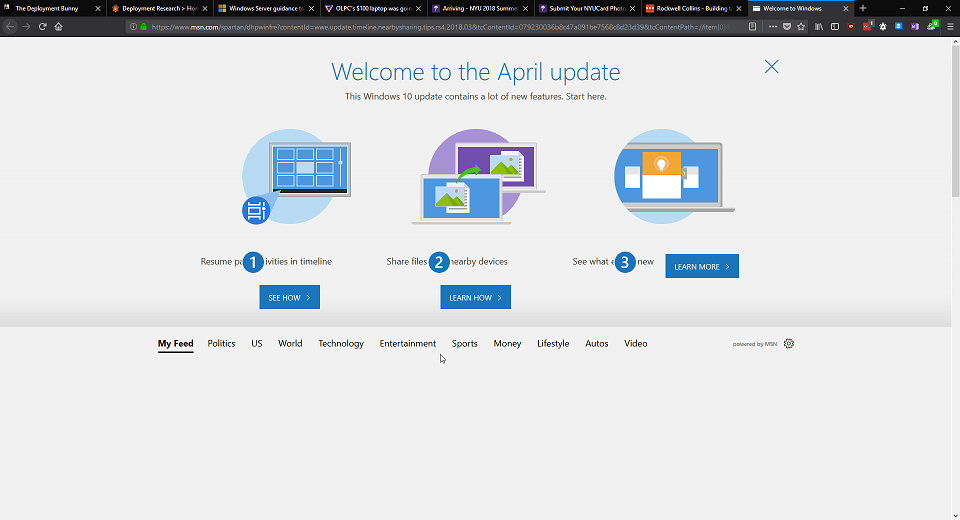Open the Library bookshelf icon
This screenshot has height=520, width=960.
[x=819, y=26]
